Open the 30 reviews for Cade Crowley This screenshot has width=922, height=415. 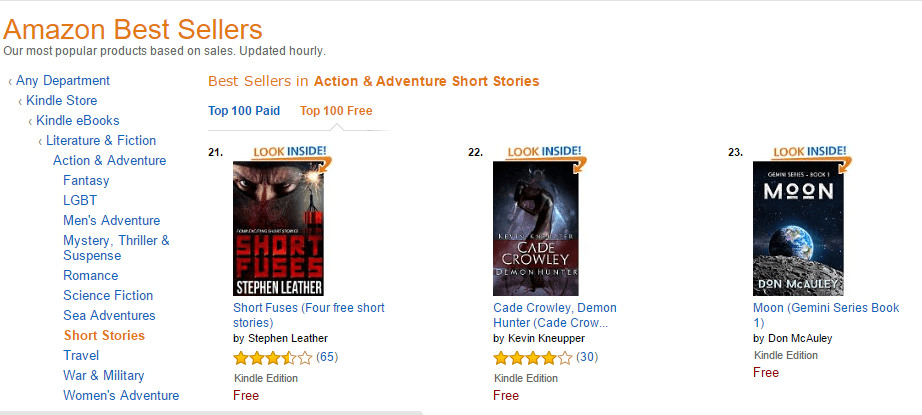point(587,357)
